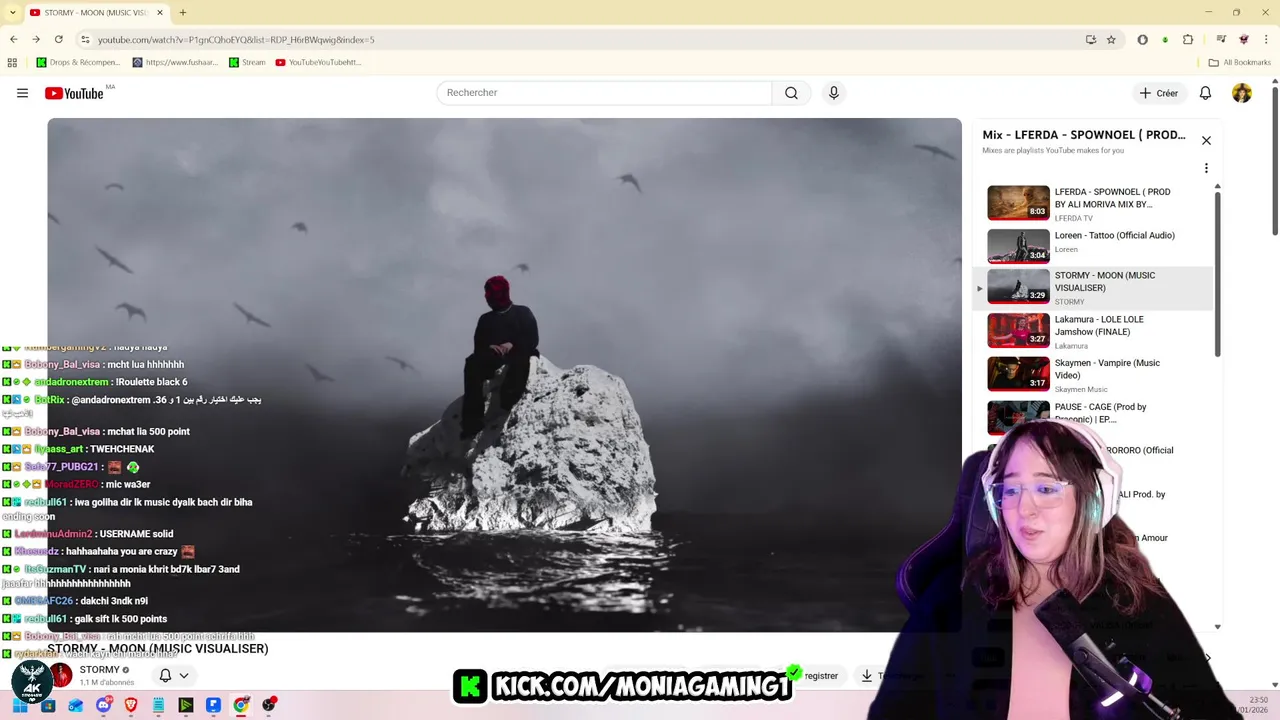The image size is (1280, 720).
Task: Focus the Rechercher search field
Action: click(x=604, y=93)
